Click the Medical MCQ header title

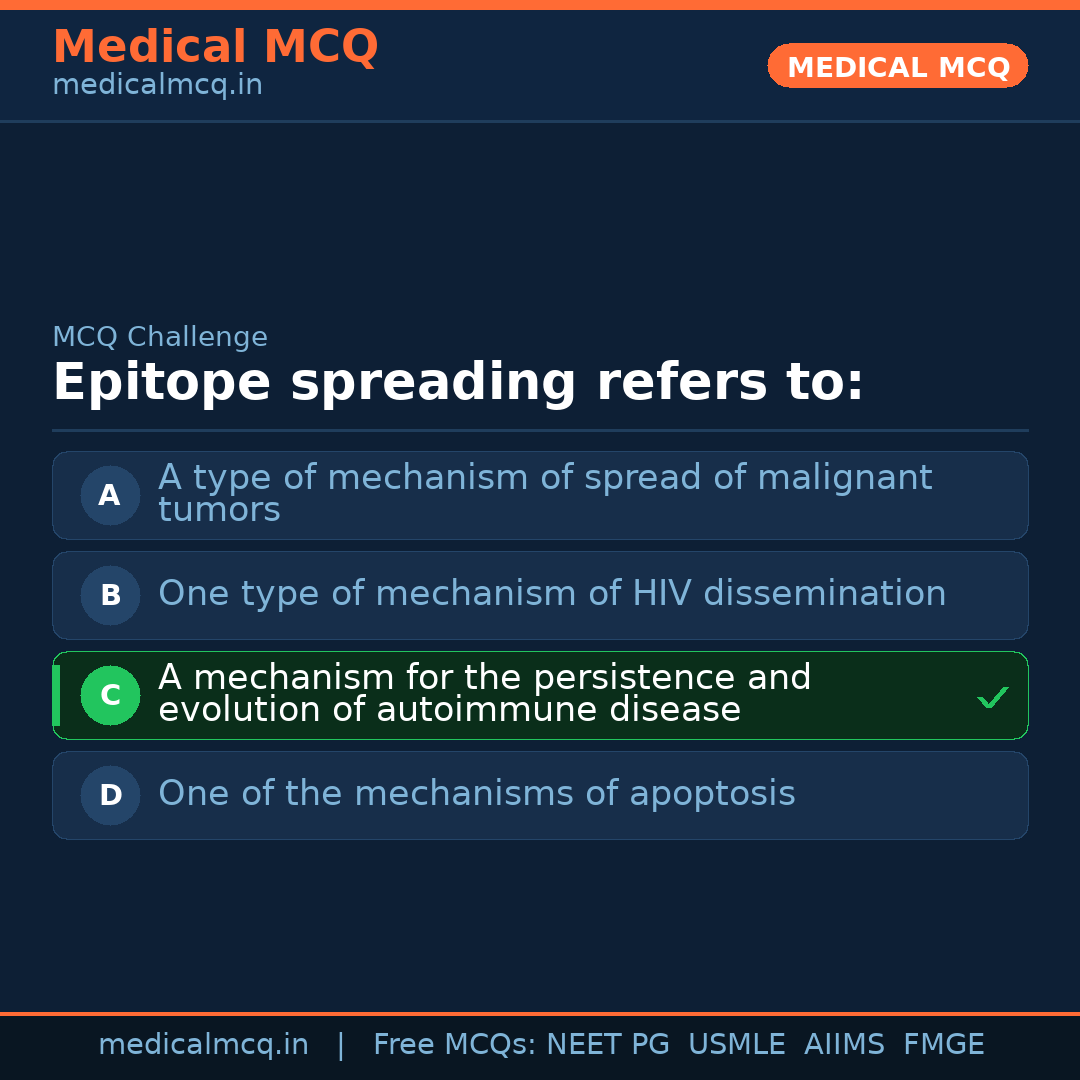point(215,46)
